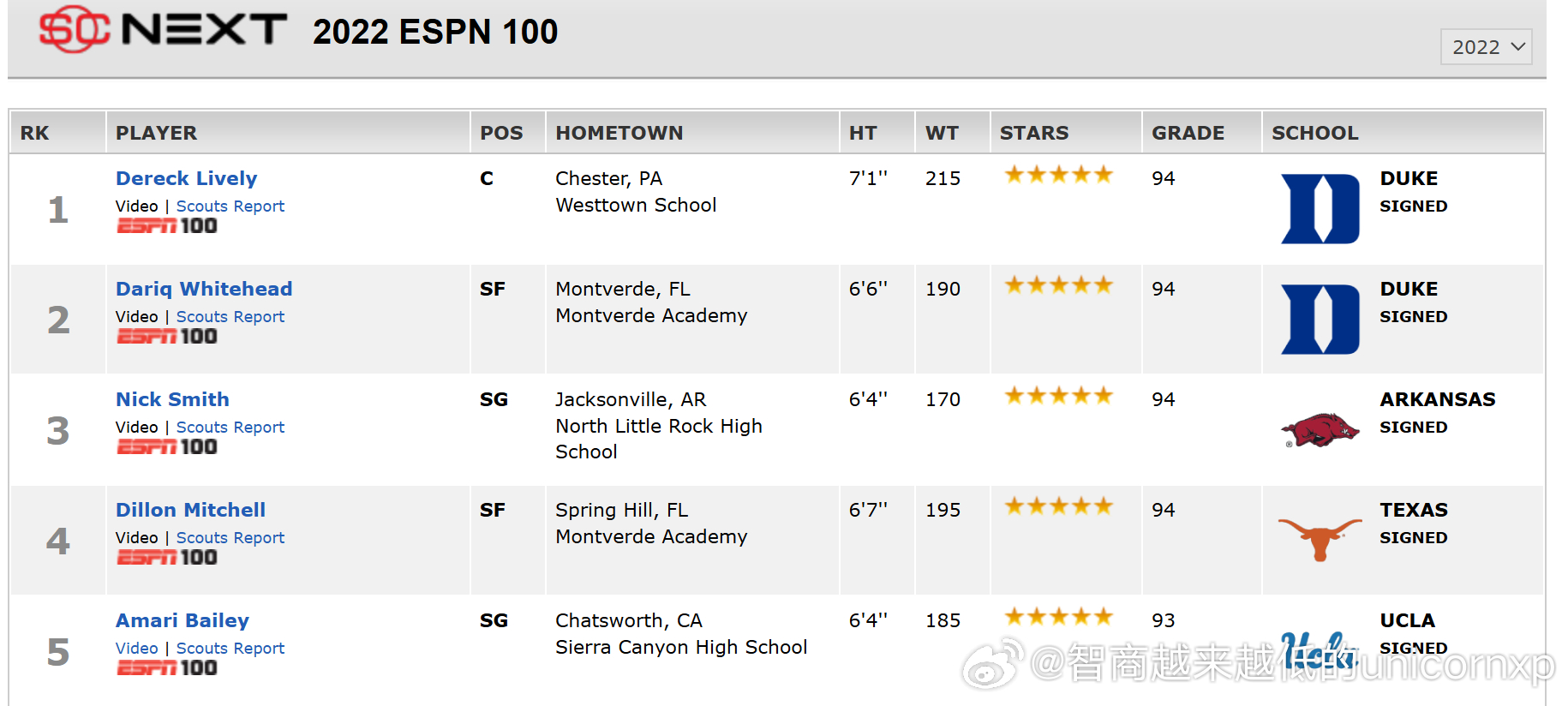Open Dereck Lively's Scouts Report

(230, 206)
